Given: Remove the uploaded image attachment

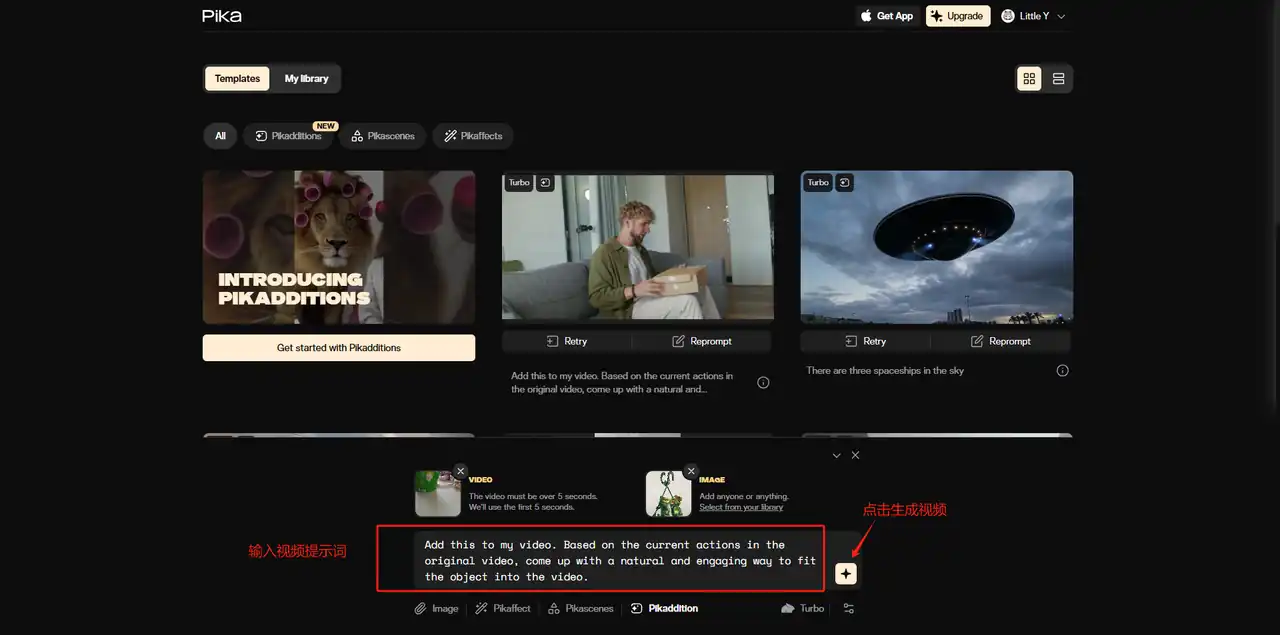Looking at the screenshot, I should point(690,471).
